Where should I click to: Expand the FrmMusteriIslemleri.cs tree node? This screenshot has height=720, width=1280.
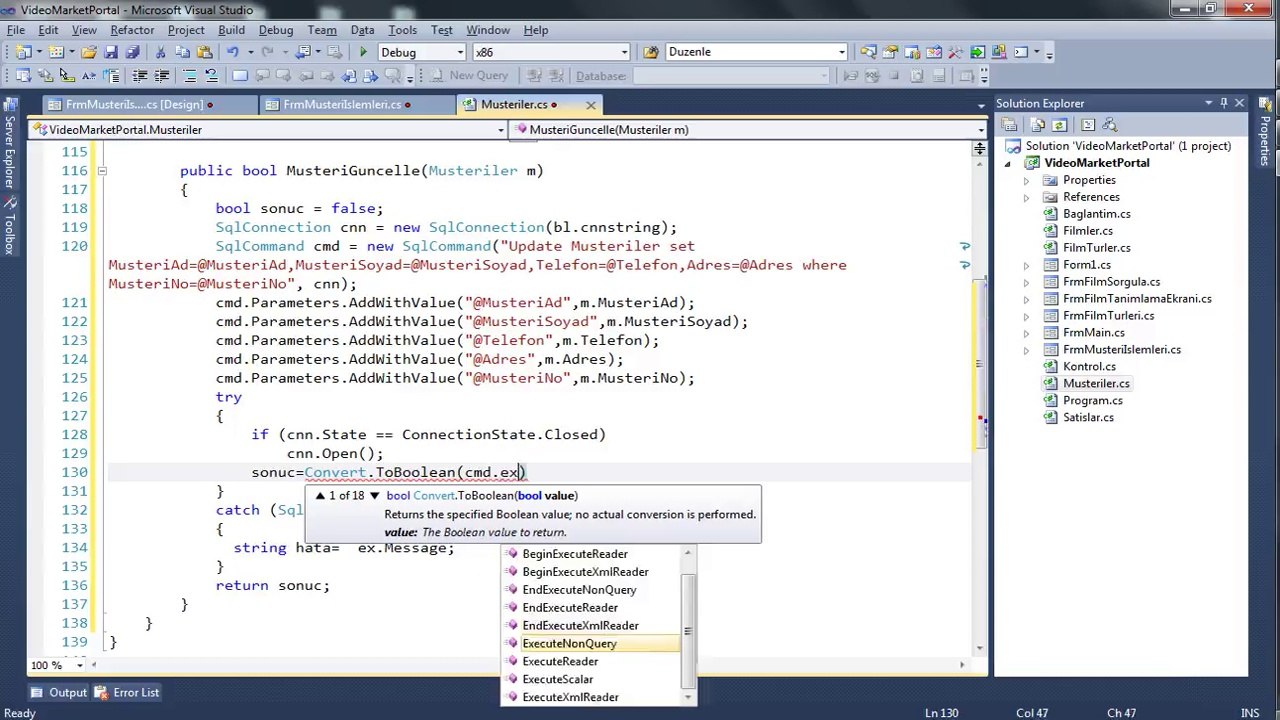(1026, 350)
